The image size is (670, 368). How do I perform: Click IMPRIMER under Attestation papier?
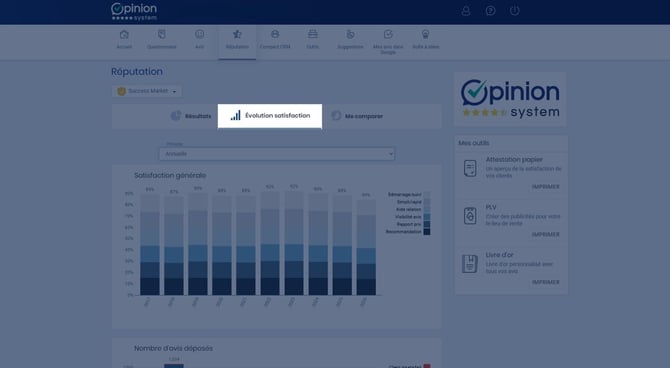point(546,187)
